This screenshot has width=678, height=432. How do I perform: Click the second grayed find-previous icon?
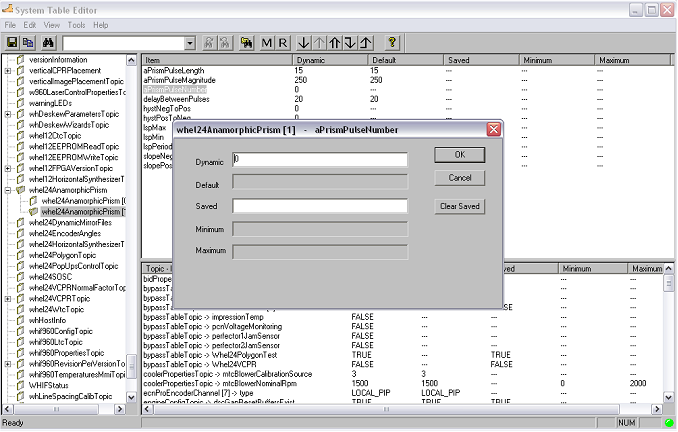(x=224, y=43)
